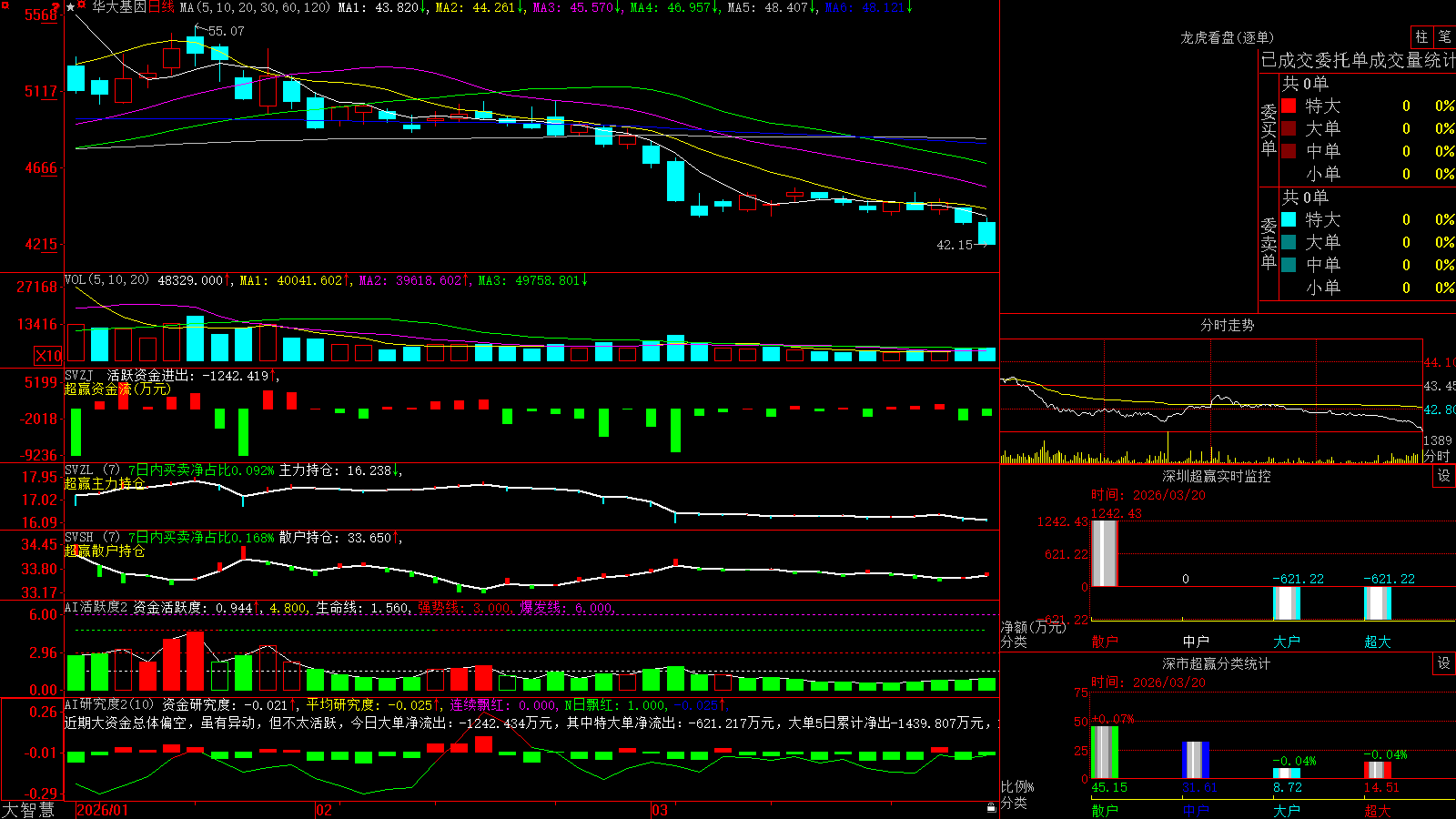Click the star favorite icon beside 华大基因

point(70,7)
